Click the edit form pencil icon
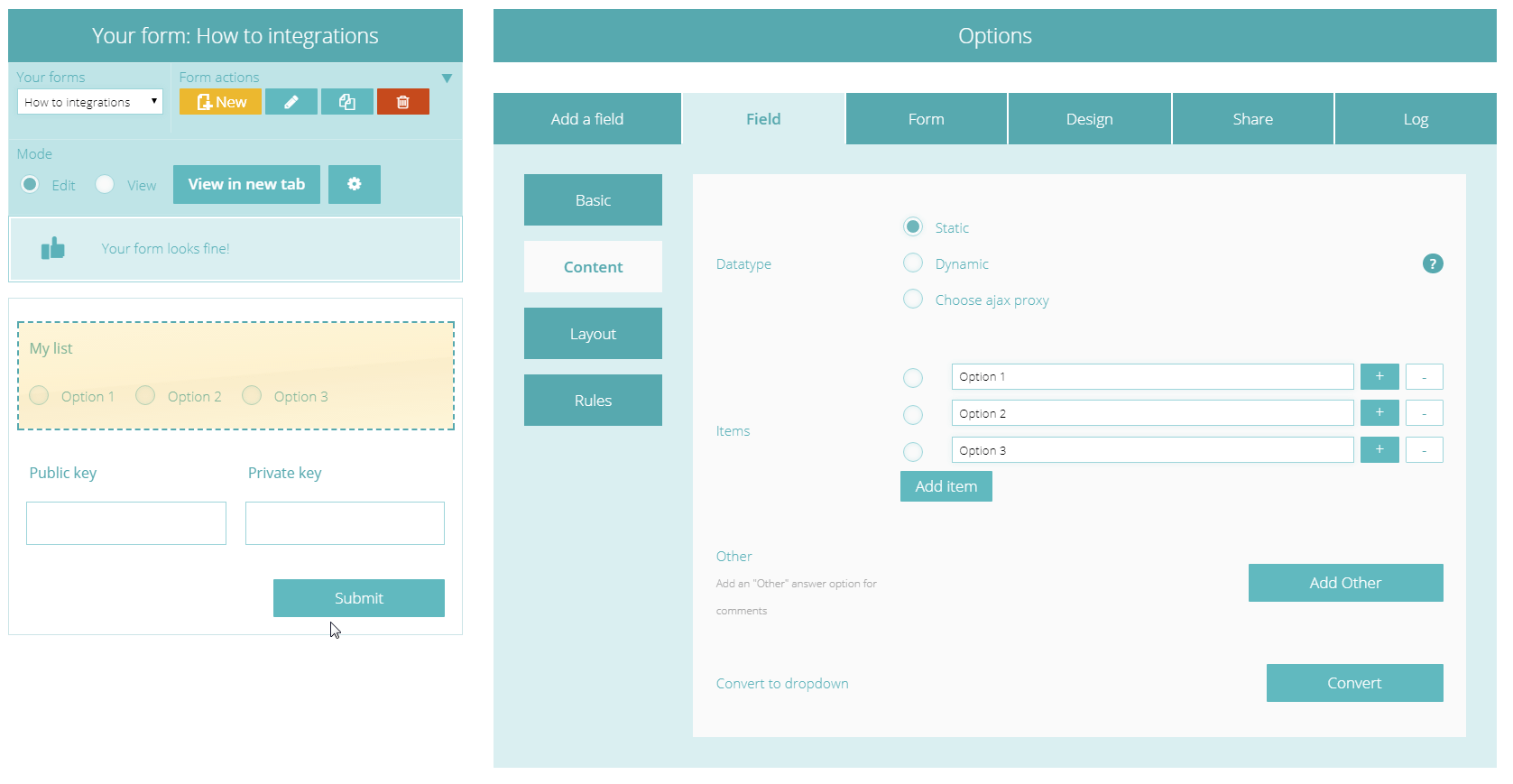Viewport: 1513px width, 784px height. click(x=291, y=102)
